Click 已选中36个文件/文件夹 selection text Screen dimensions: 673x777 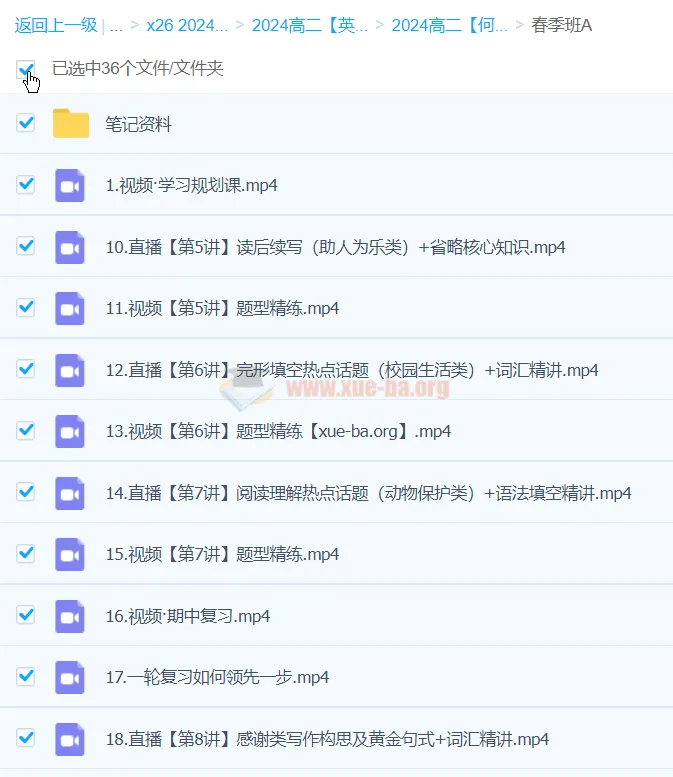click(137, 69)
